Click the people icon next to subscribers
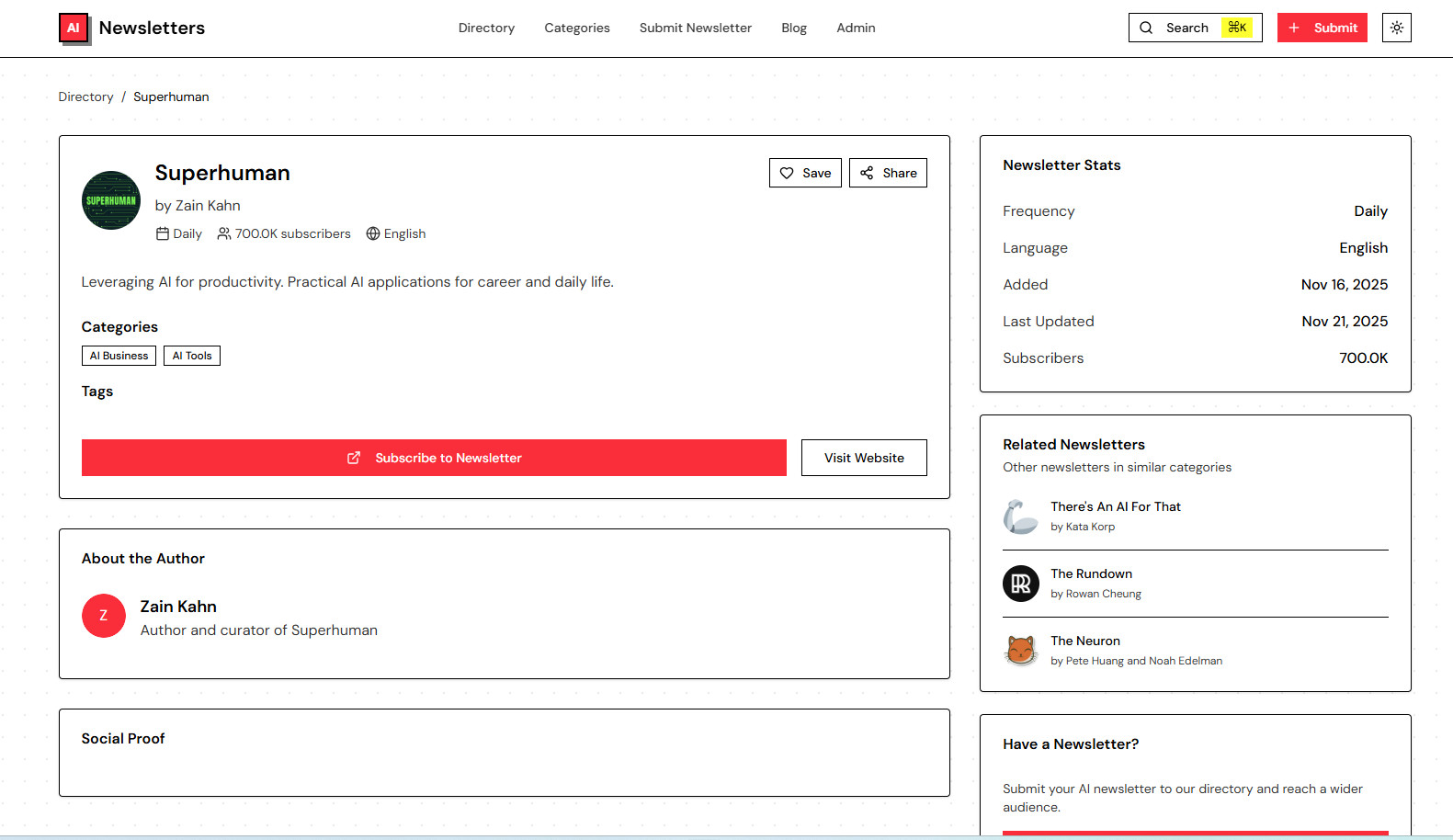 [x=224, y=233]
